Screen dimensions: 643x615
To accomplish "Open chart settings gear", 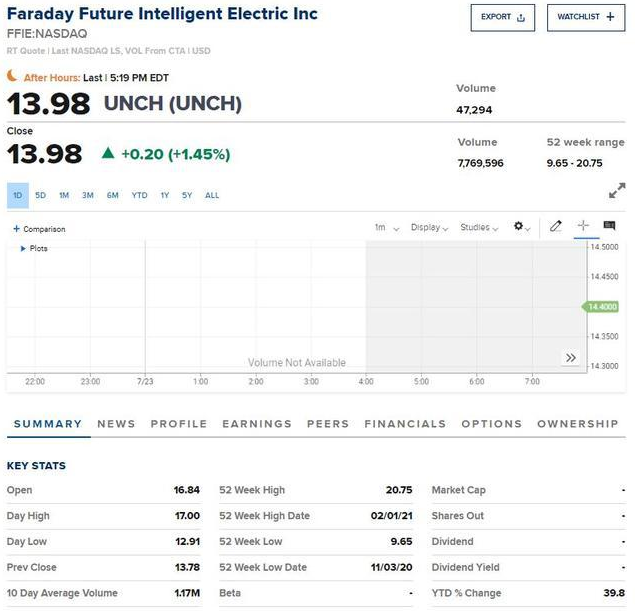I will pos(522,227).
